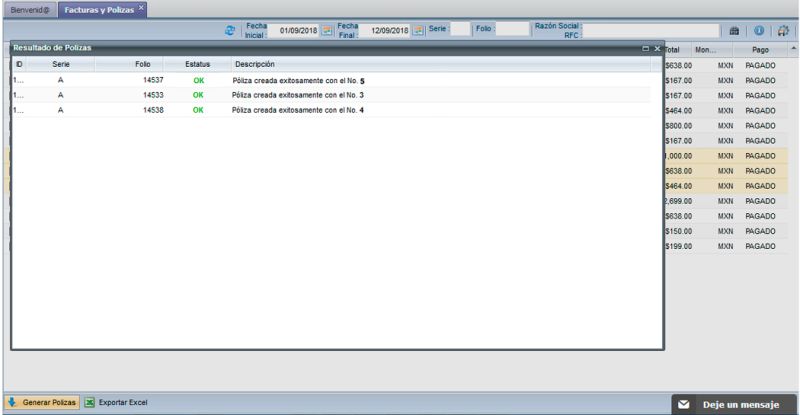Switch to the Bienvenid@ tab

coord(30,8)
